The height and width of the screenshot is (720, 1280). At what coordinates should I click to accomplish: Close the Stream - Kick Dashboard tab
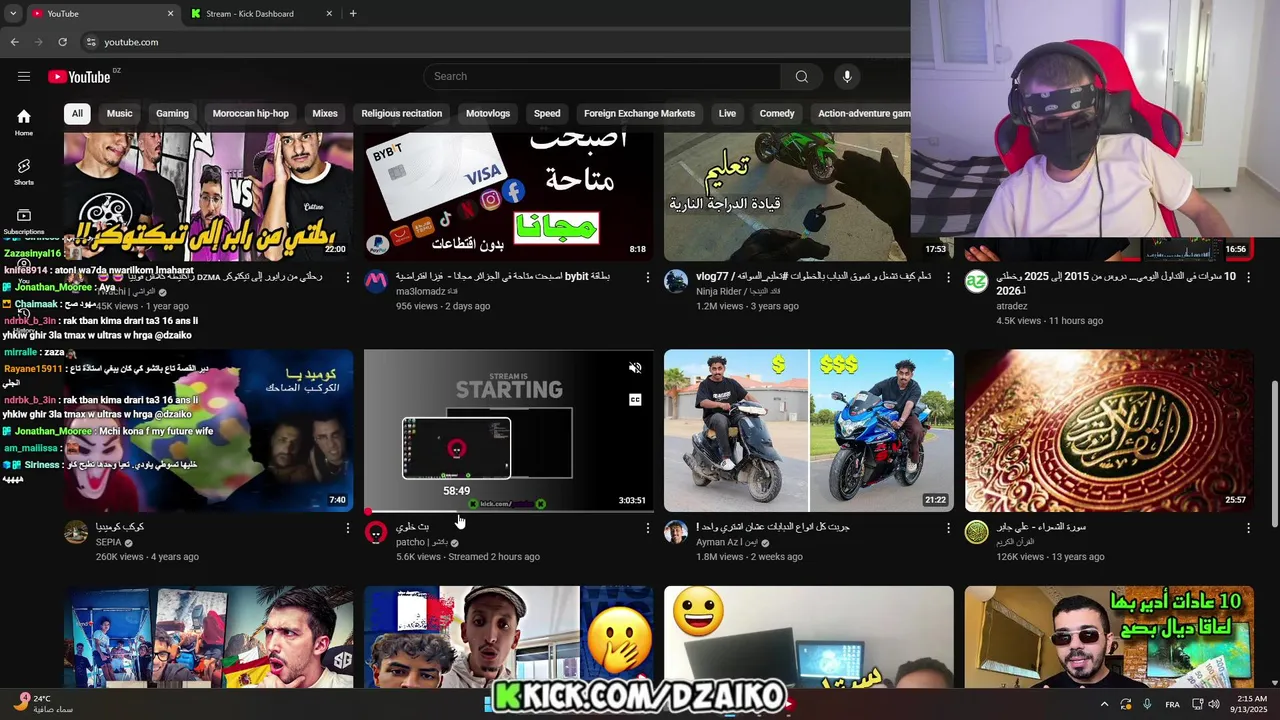point(329,14)
